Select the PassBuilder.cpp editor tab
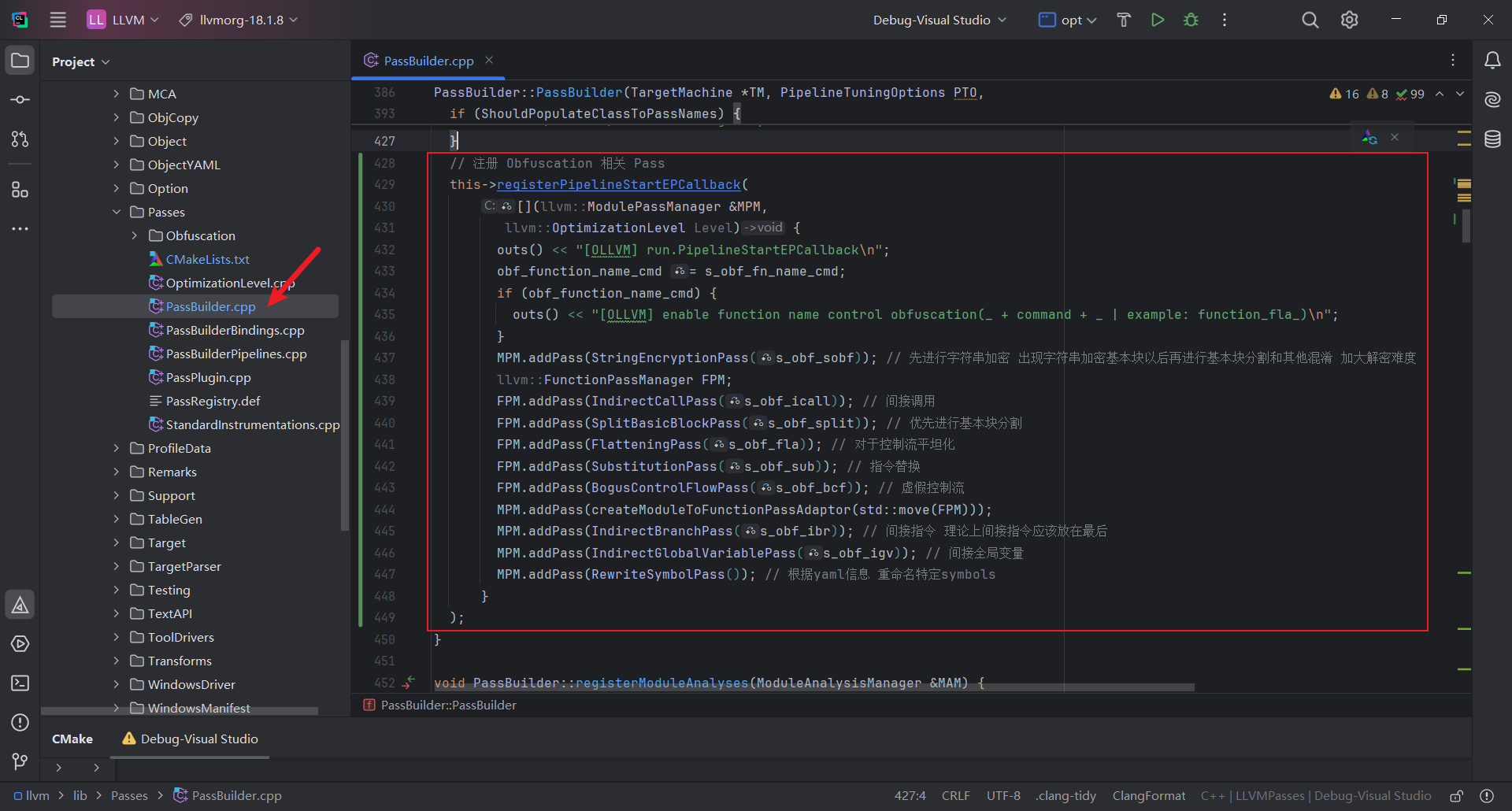 (428, 61)
